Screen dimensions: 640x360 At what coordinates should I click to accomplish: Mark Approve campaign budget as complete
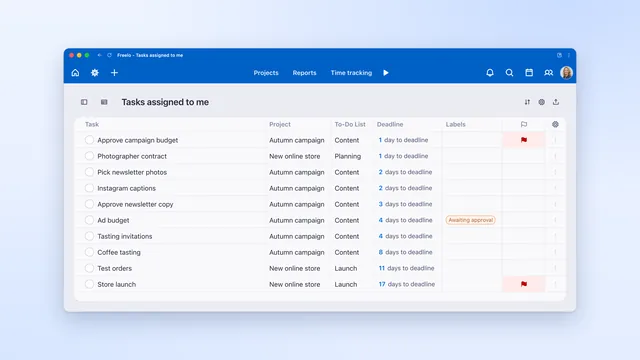(89, 140)
